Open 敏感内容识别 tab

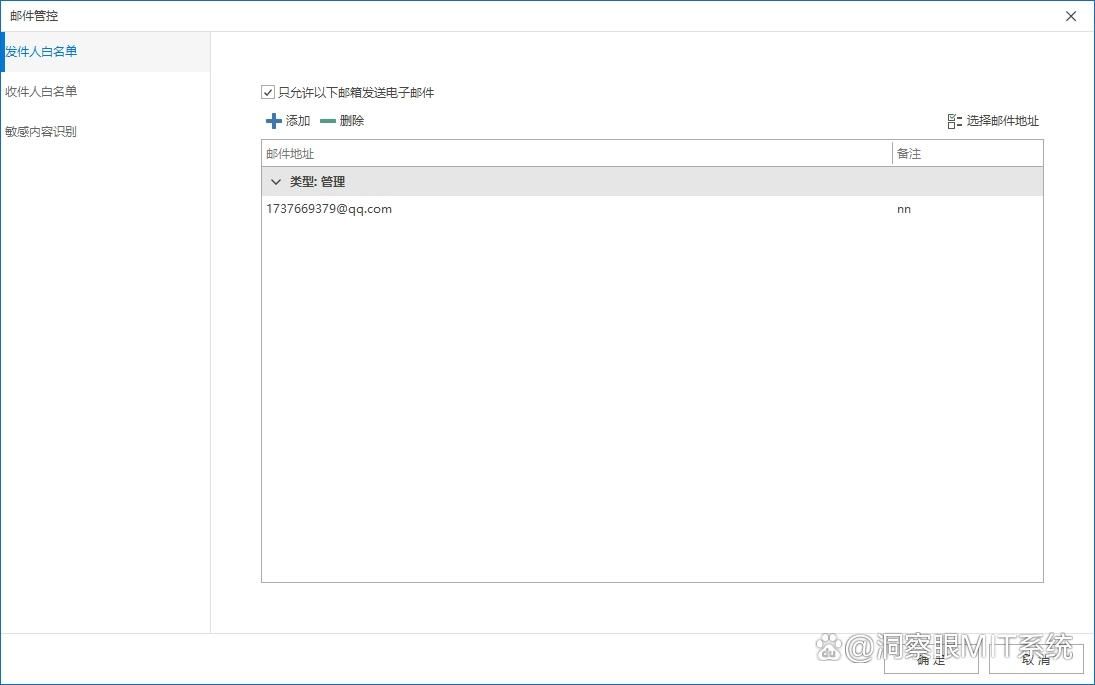click(x=105, y=131)
